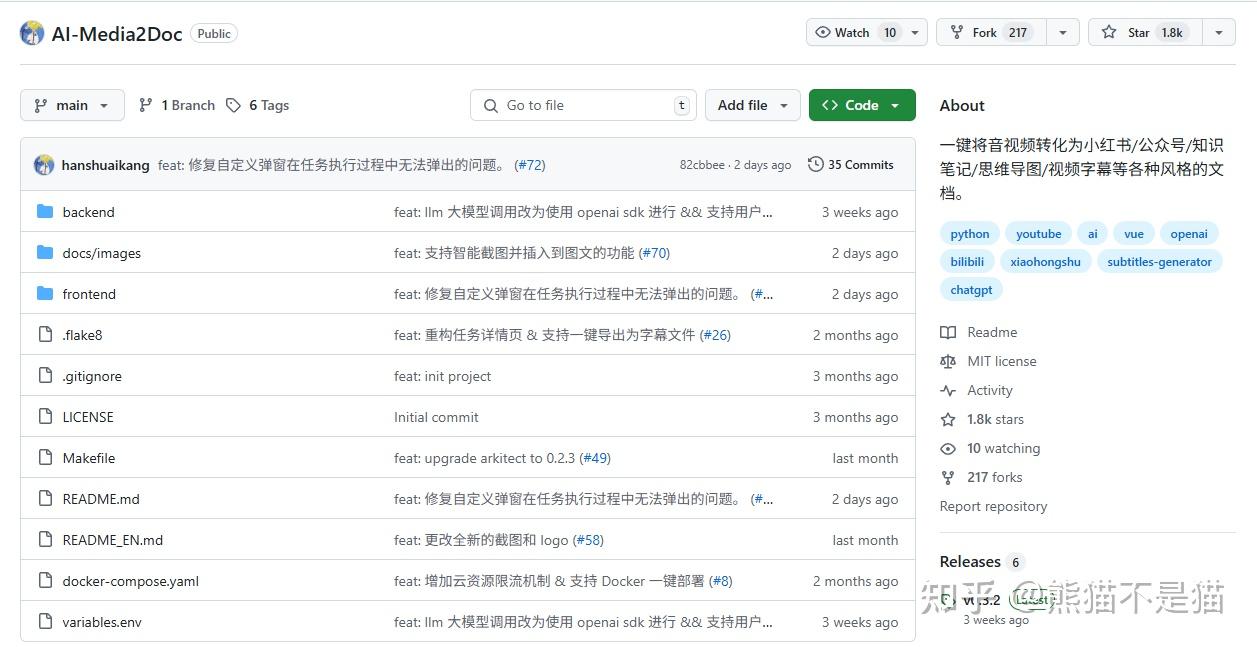This screenshot has width=1257, height=647.
Task: Click the README.md file icon
Action: click(45, 498)
